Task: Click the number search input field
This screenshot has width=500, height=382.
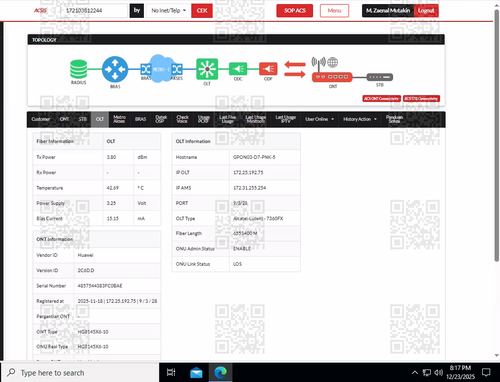Action: coord(94,11)
